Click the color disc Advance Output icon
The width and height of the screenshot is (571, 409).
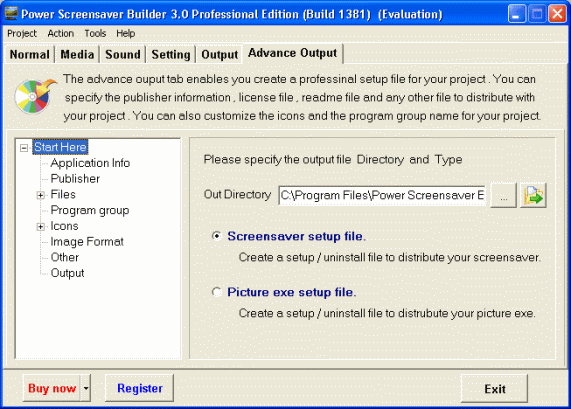35,96
